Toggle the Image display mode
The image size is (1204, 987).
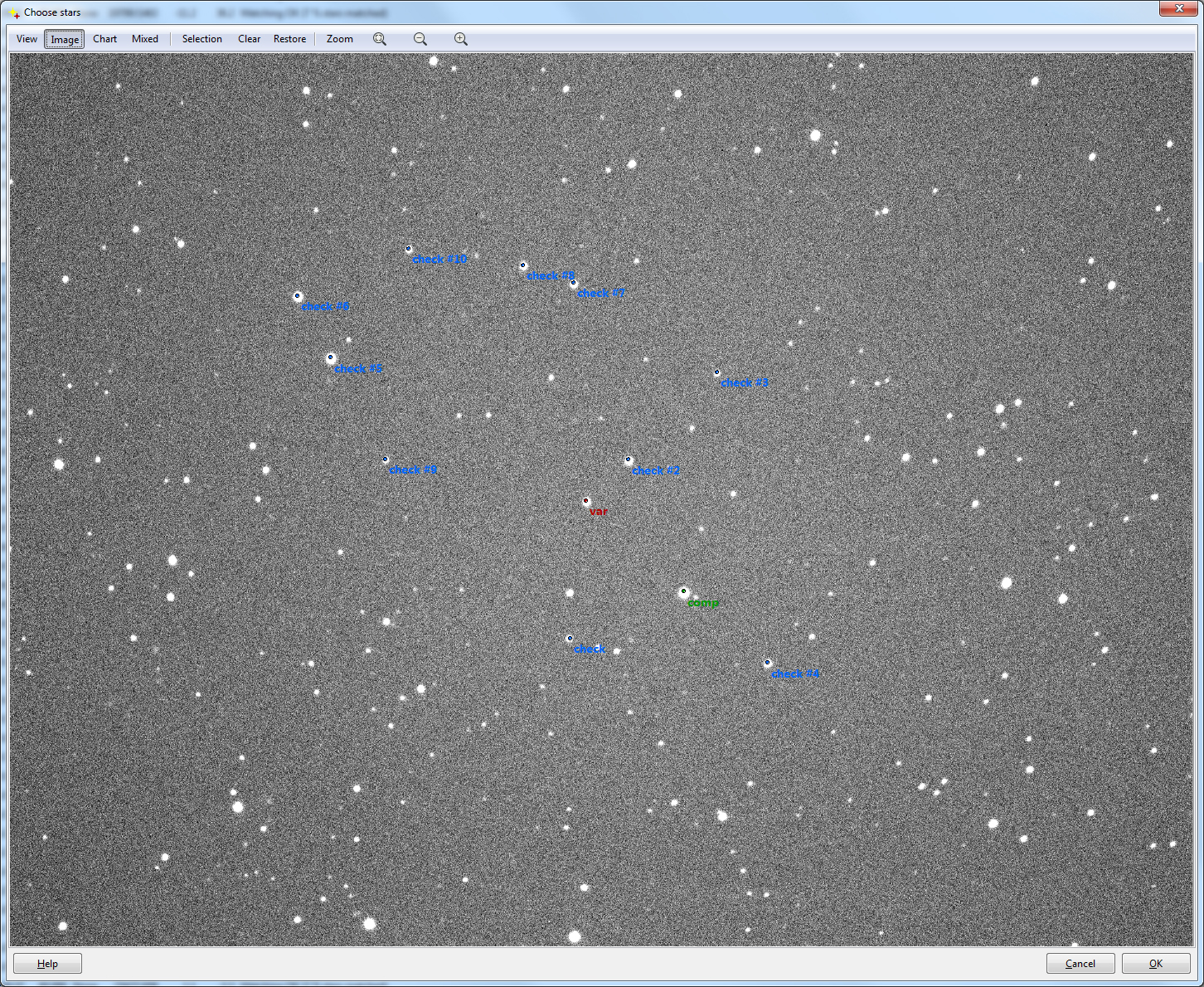(65, 39)
